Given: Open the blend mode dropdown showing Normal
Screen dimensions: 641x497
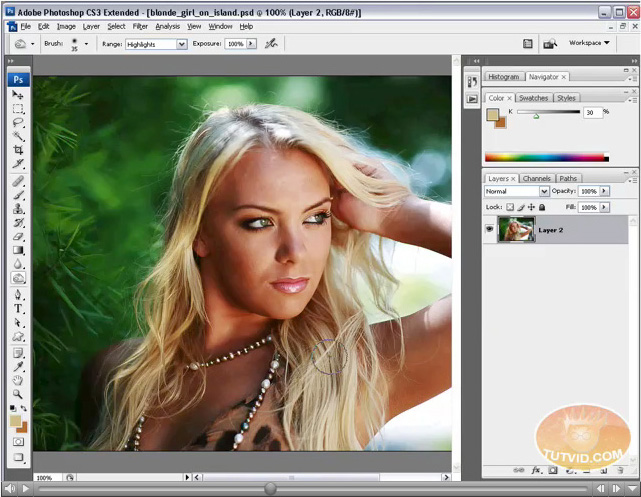Looking at the screenshot, I should coord(516,191).
